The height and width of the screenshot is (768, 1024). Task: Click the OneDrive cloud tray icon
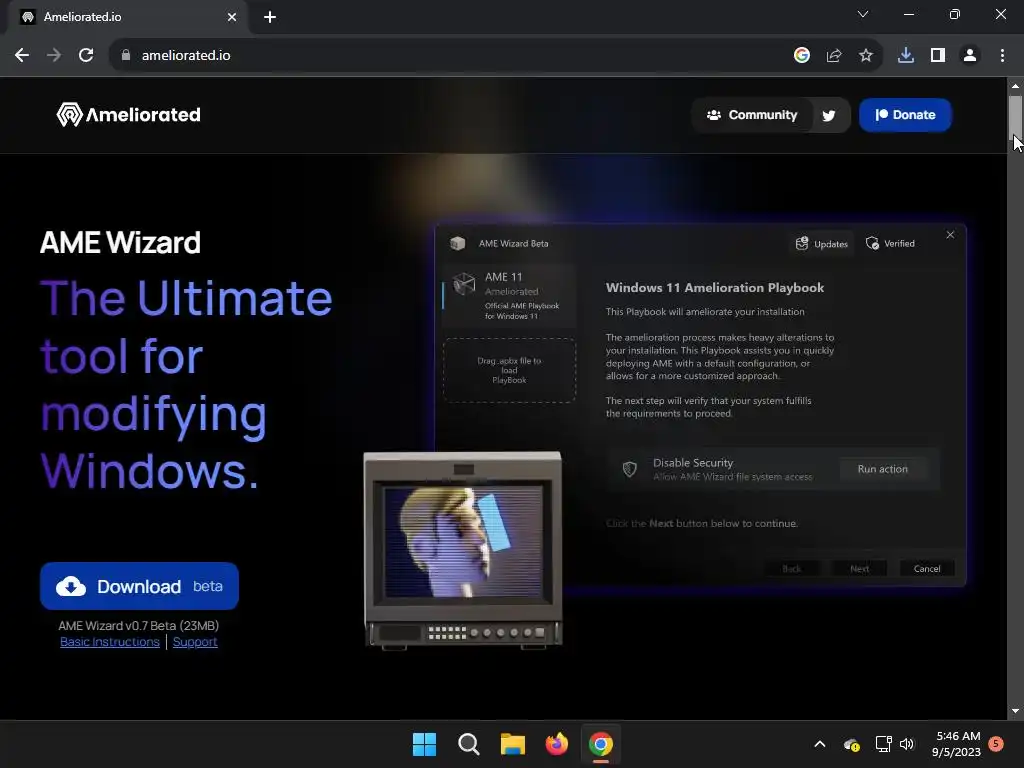(x=851, y=744)
